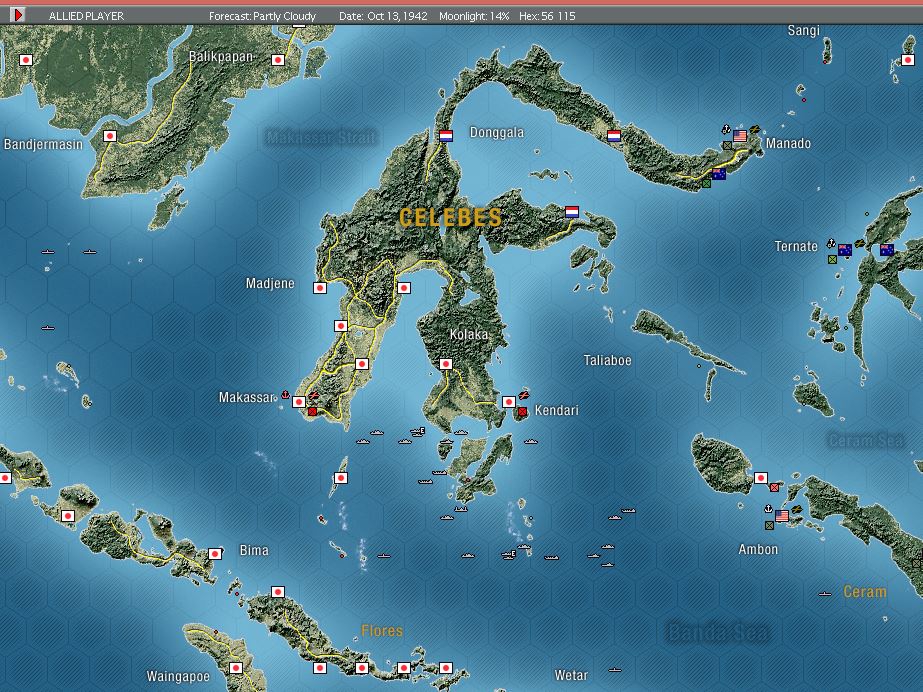Select the Japanese flag base at Madjene
Screen dimensions: 923x692
click(x=320, y=288)
